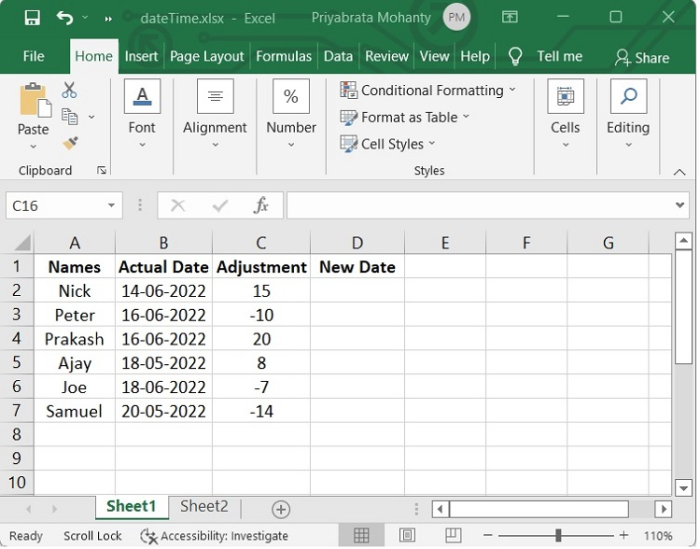
Task: Click the Undo arrow icon
Action: [65, 18]
